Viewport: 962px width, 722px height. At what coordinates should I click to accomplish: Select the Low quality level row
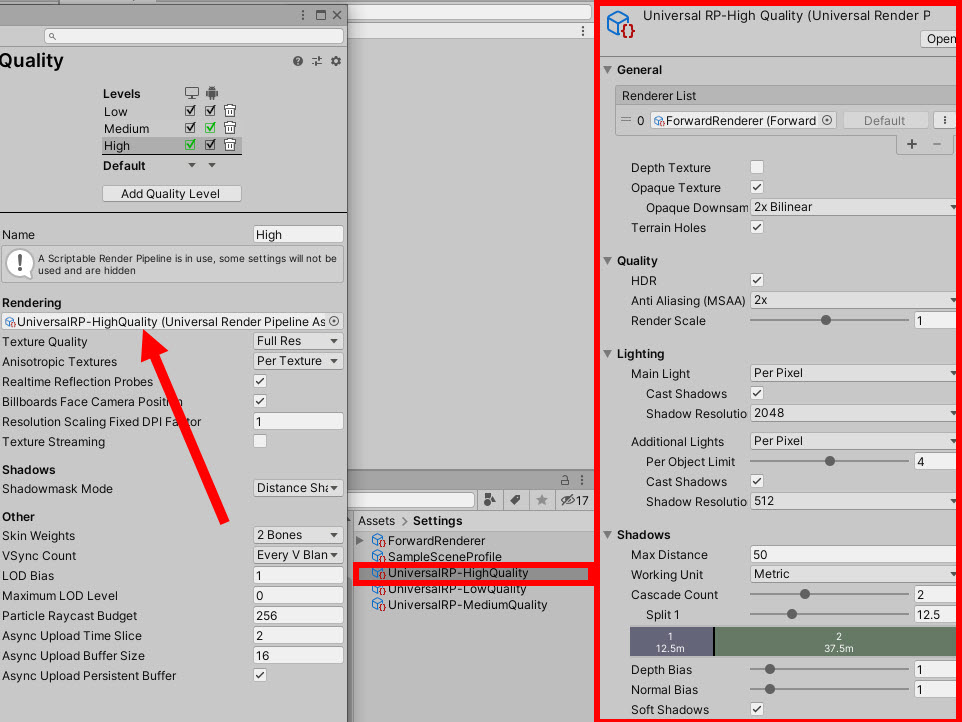point(172,112)
